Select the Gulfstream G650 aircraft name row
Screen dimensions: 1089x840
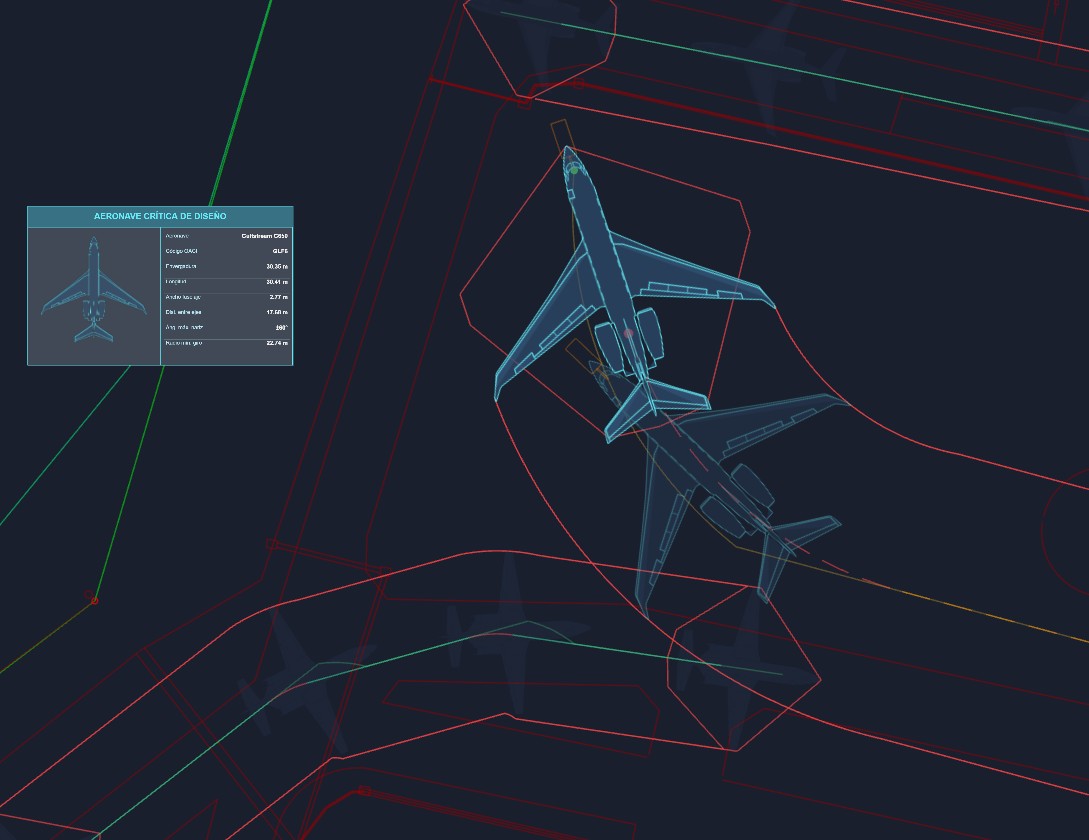226,236
